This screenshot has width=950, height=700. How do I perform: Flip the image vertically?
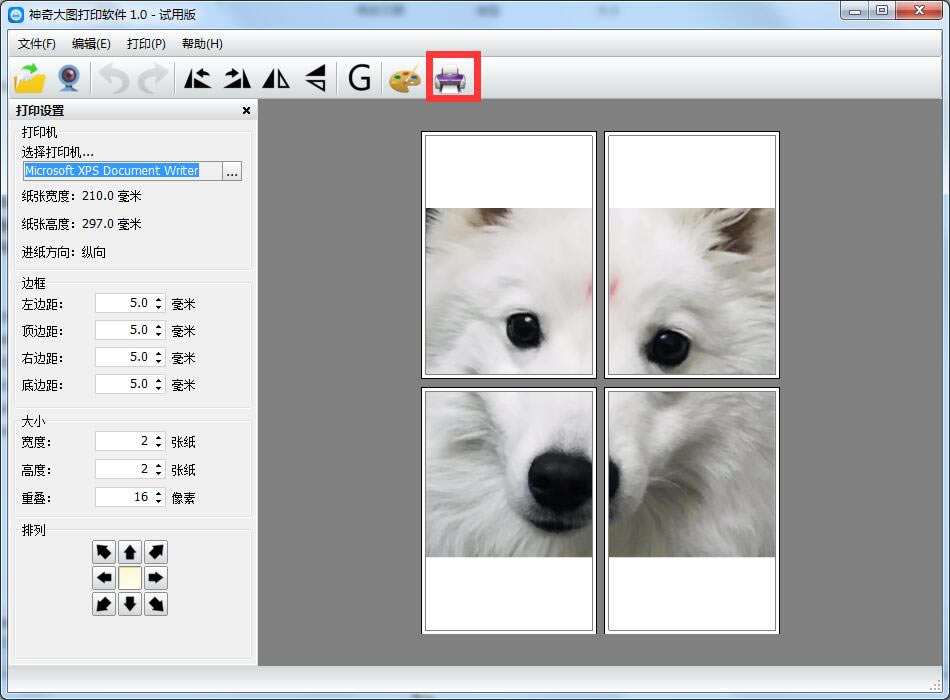point(315,78)
